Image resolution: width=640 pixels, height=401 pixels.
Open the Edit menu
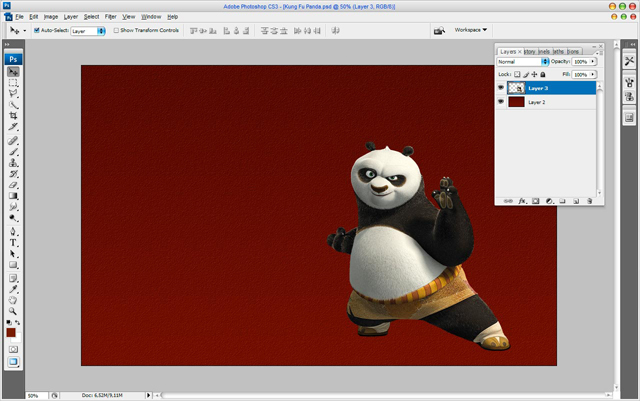pyautogui.click(x=33, y=17)
